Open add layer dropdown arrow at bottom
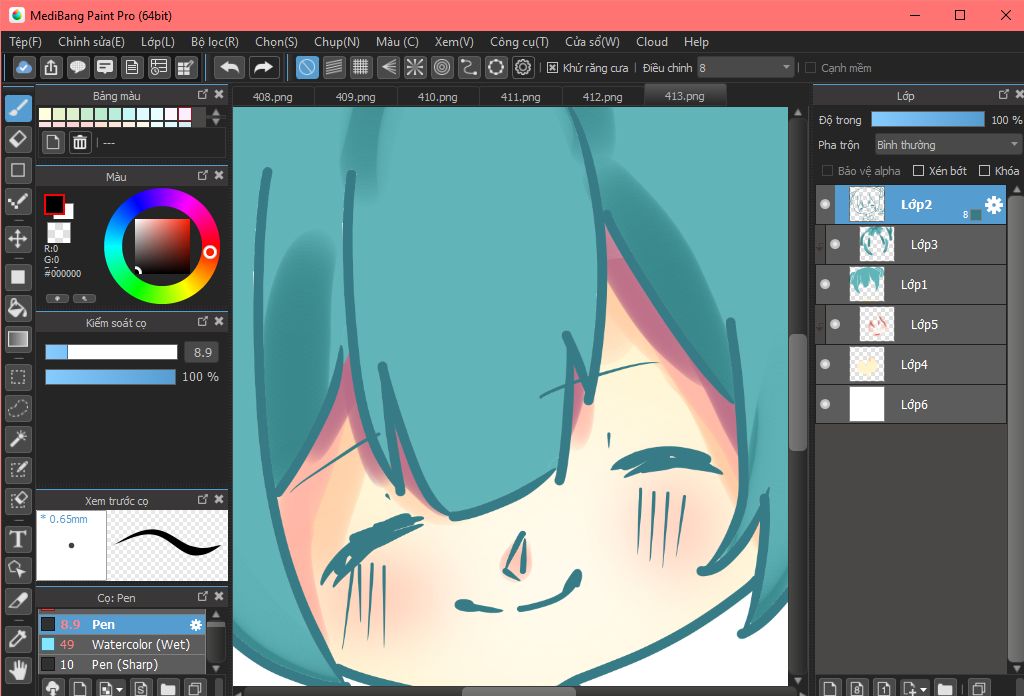 (923, 689)
